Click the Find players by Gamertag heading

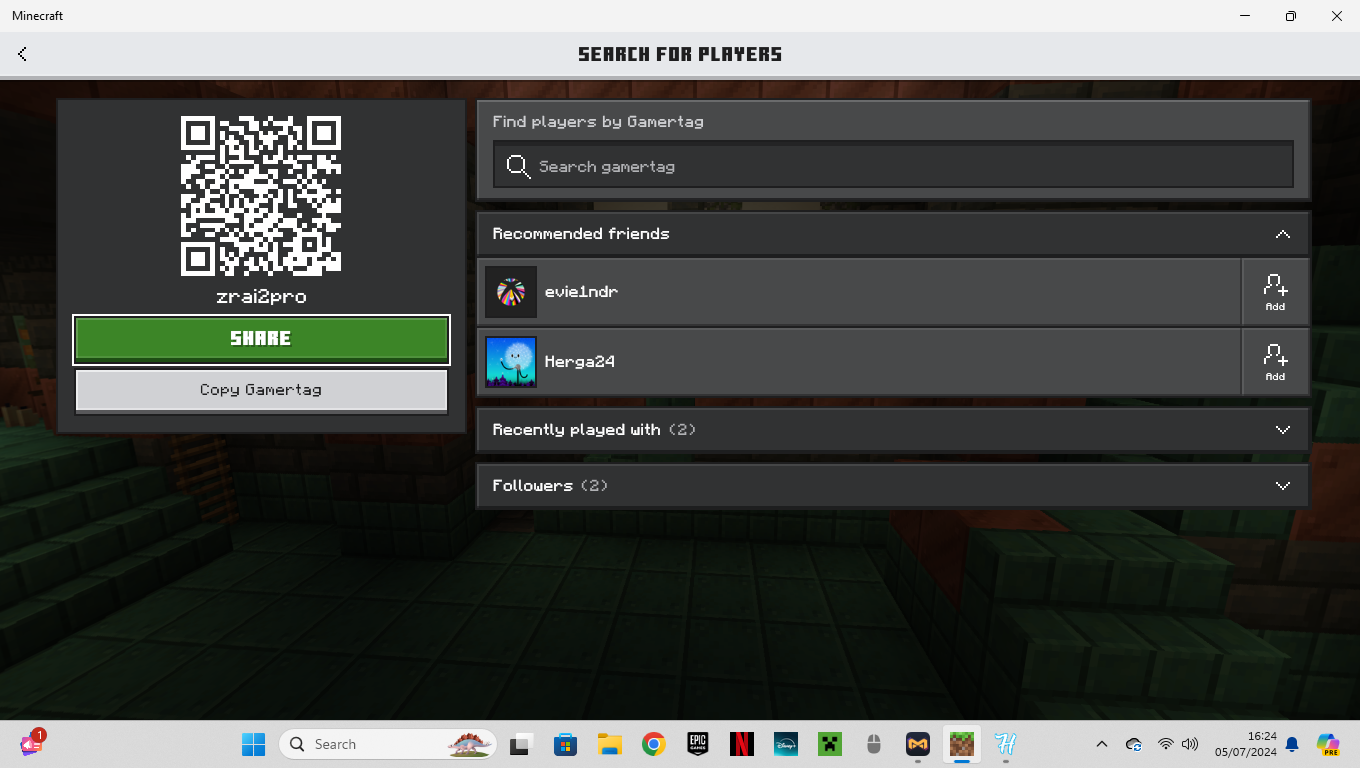[x=598, y=122]
